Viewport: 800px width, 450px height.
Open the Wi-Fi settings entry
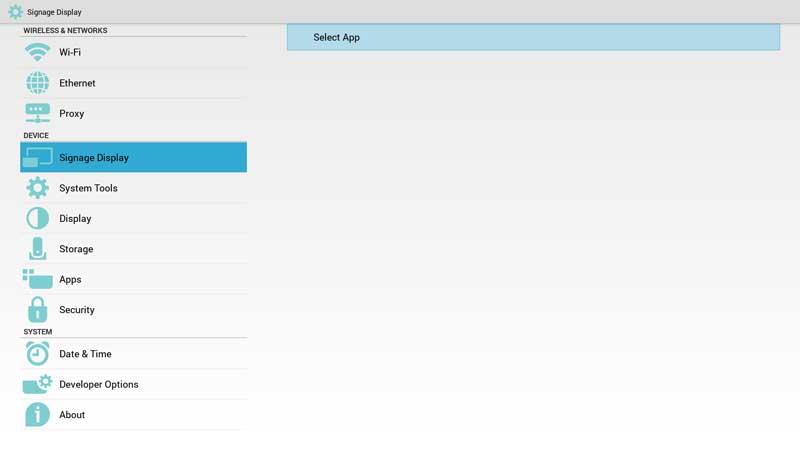[134, 52]
